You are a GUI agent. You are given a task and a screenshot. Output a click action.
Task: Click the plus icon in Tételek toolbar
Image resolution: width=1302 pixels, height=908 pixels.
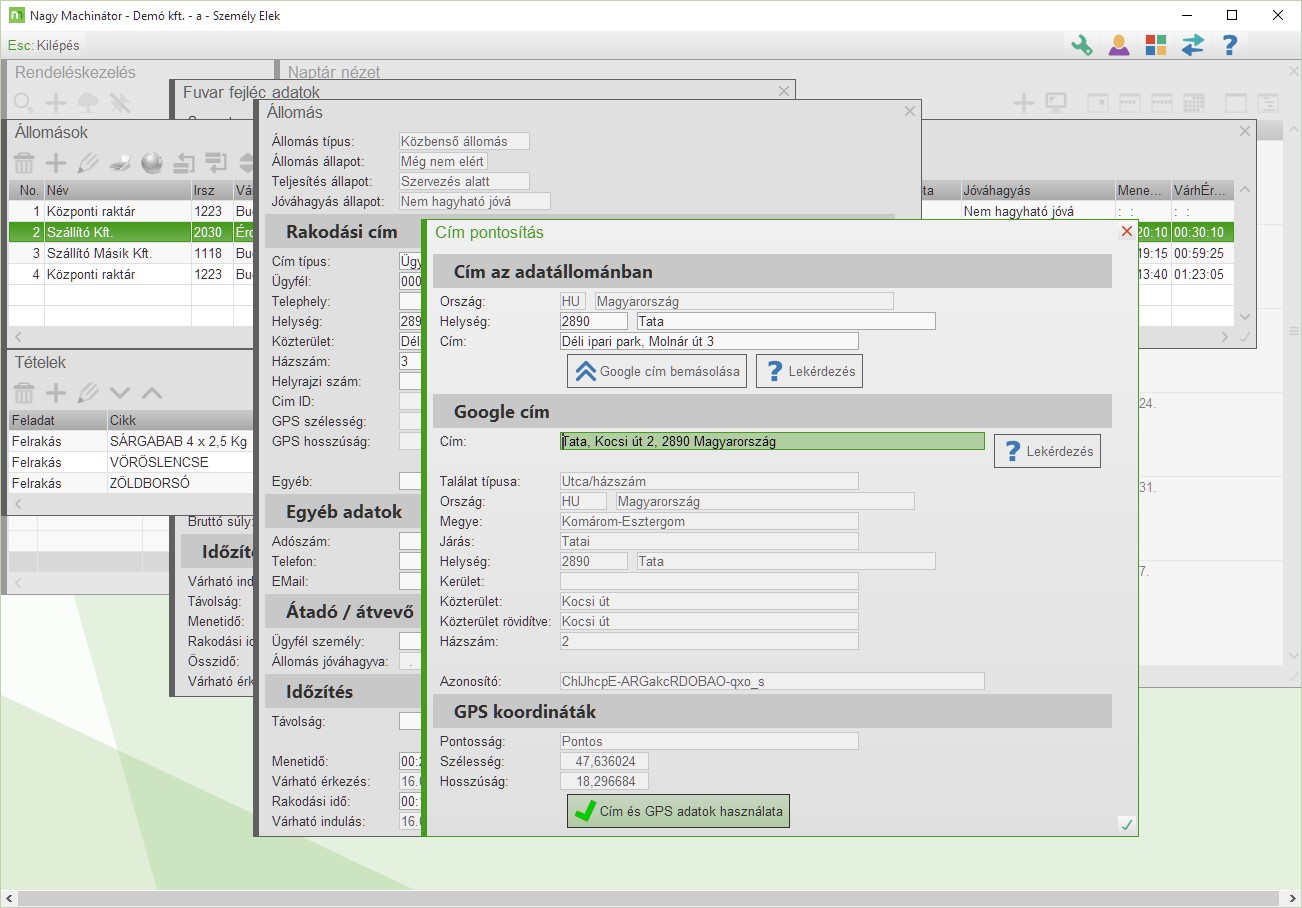click(56, 393)
